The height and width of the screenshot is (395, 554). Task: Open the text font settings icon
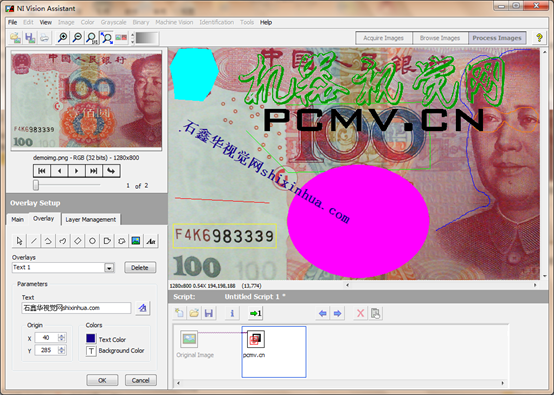(143, 308)
